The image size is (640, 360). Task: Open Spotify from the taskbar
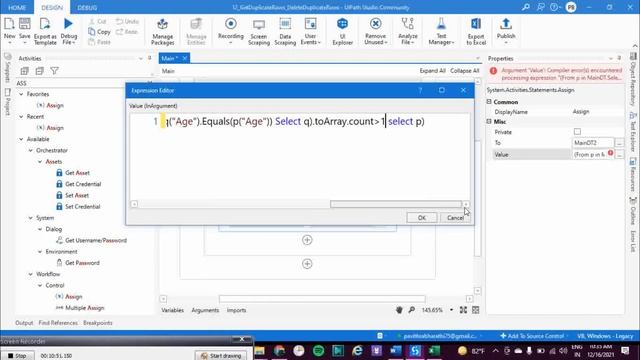(x=318, y=351)
